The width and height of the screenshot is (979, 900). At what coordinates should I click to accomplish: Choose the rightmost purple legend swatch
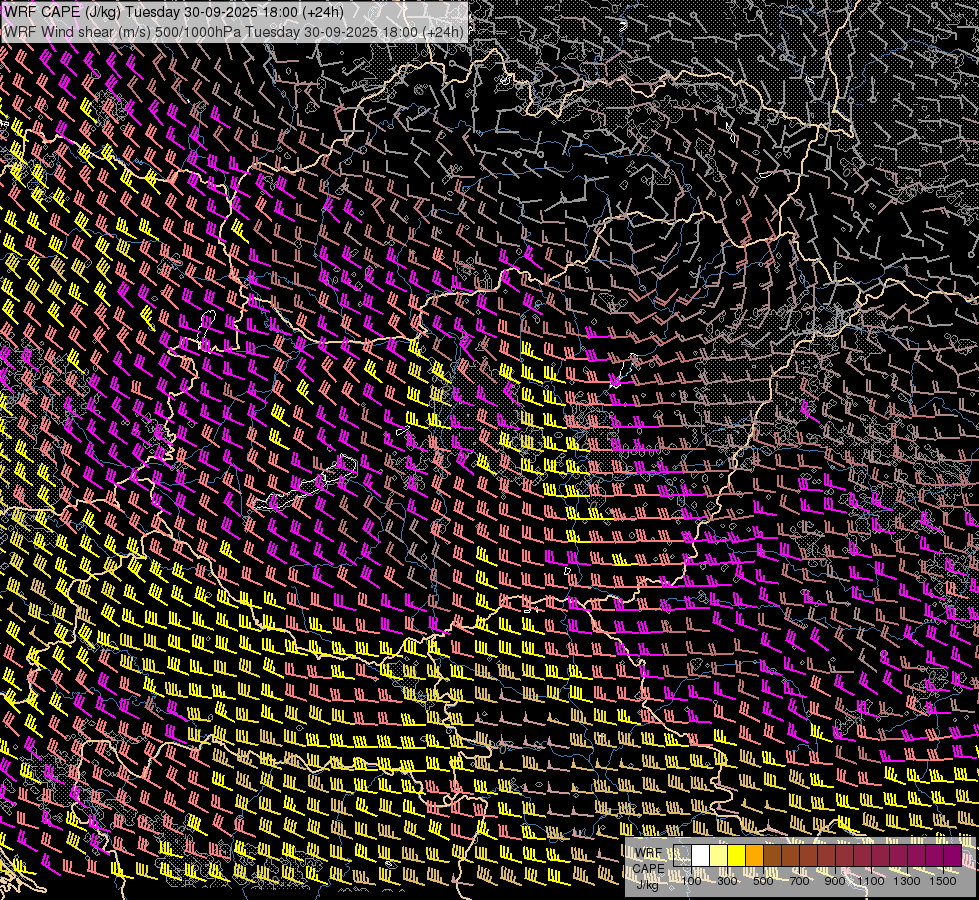953,856
